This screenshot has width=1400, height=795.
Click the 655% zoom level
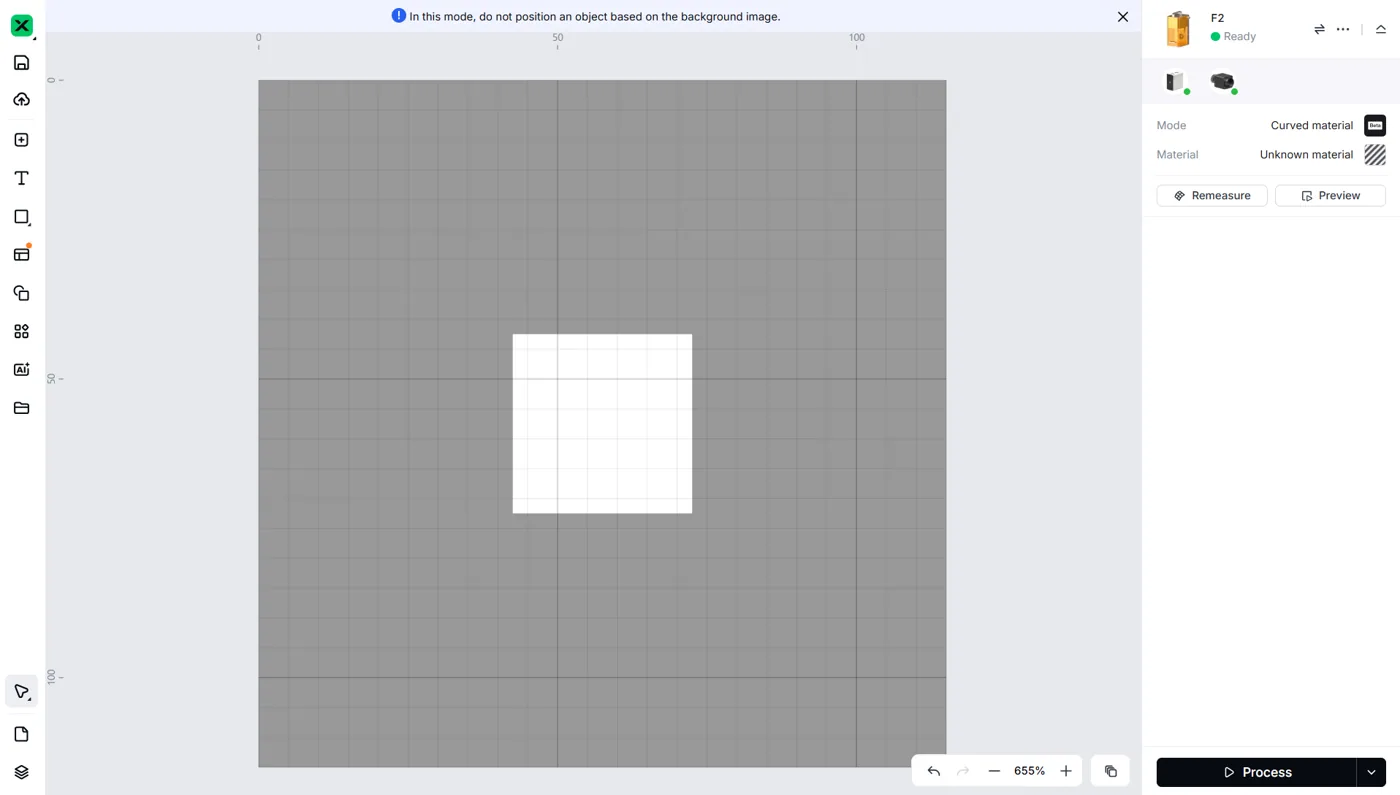click(1029, 771)
